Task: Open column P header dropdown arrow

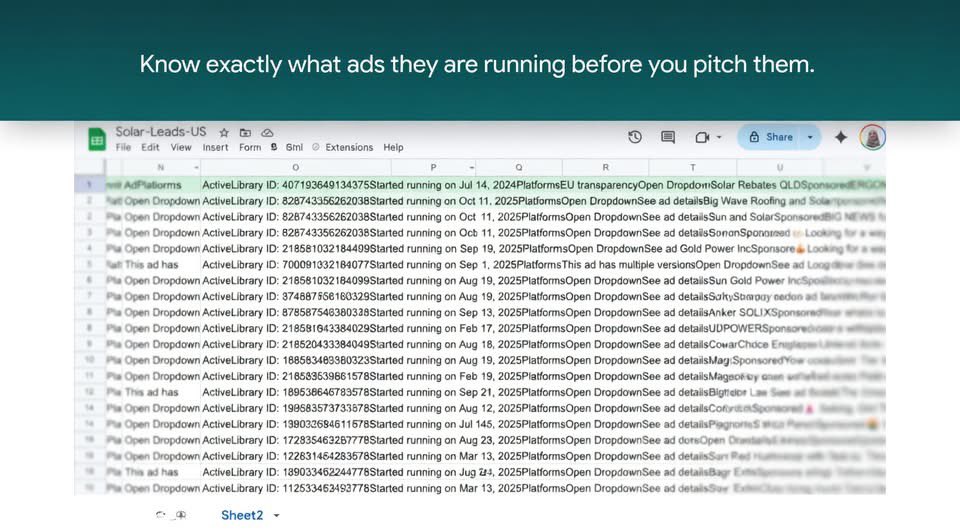Action: tap(471, 167)
